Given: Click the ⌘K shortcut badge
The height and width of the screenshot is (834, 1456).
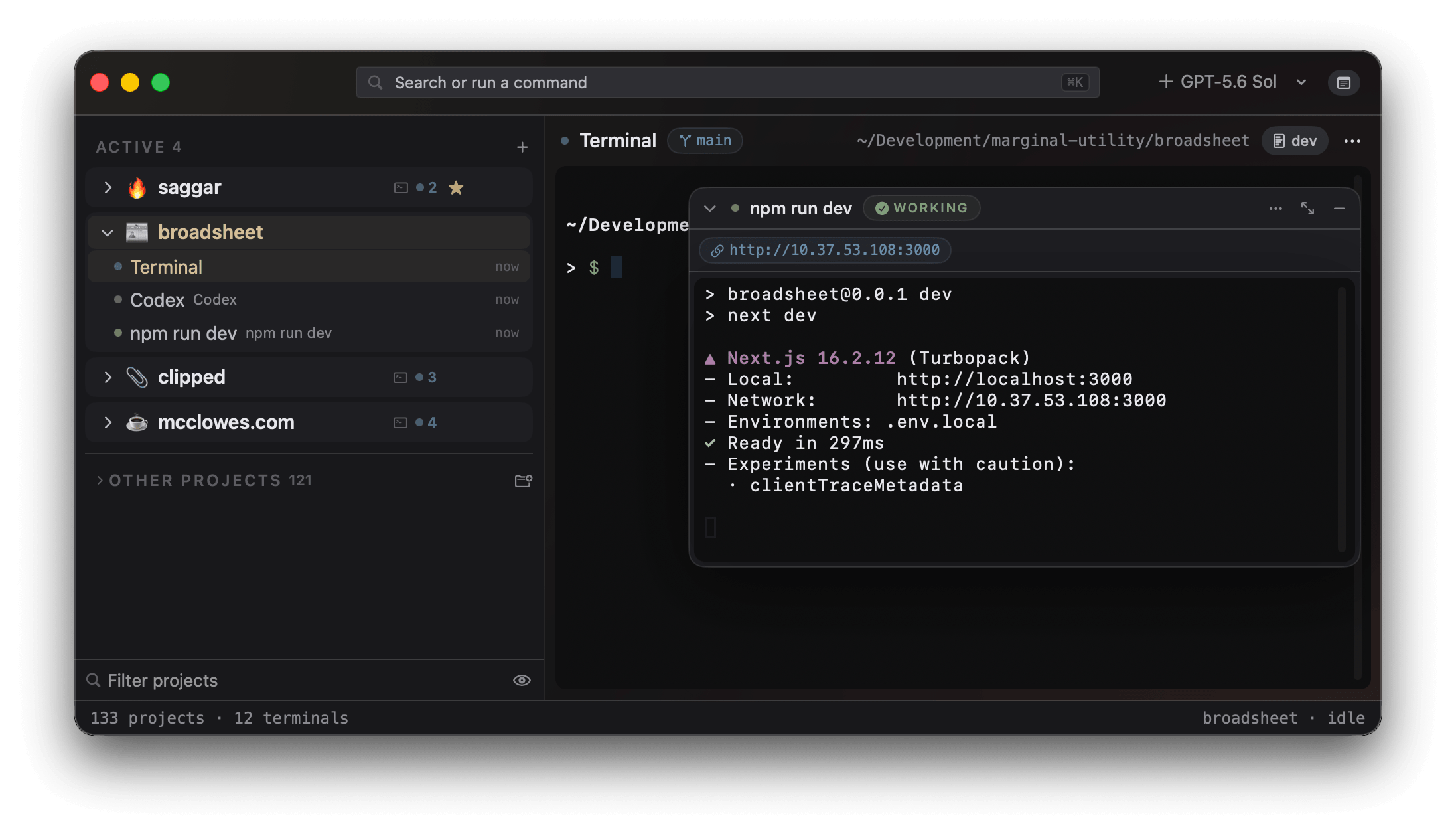Looking at the screenshot, I should coord(1074,82).
